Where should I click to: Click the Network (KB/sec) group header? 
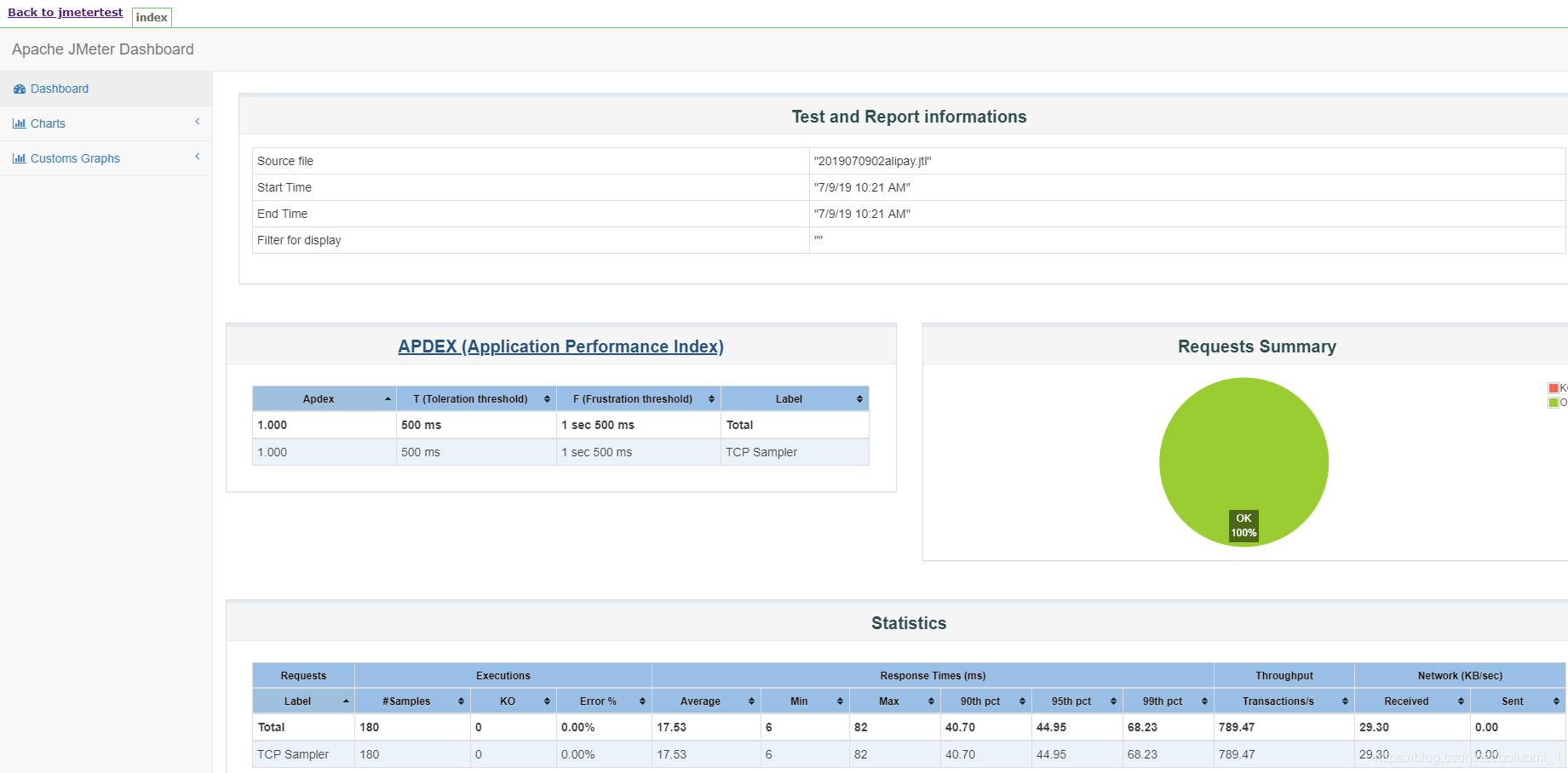pyautogui.click(x=1460, y=676)
